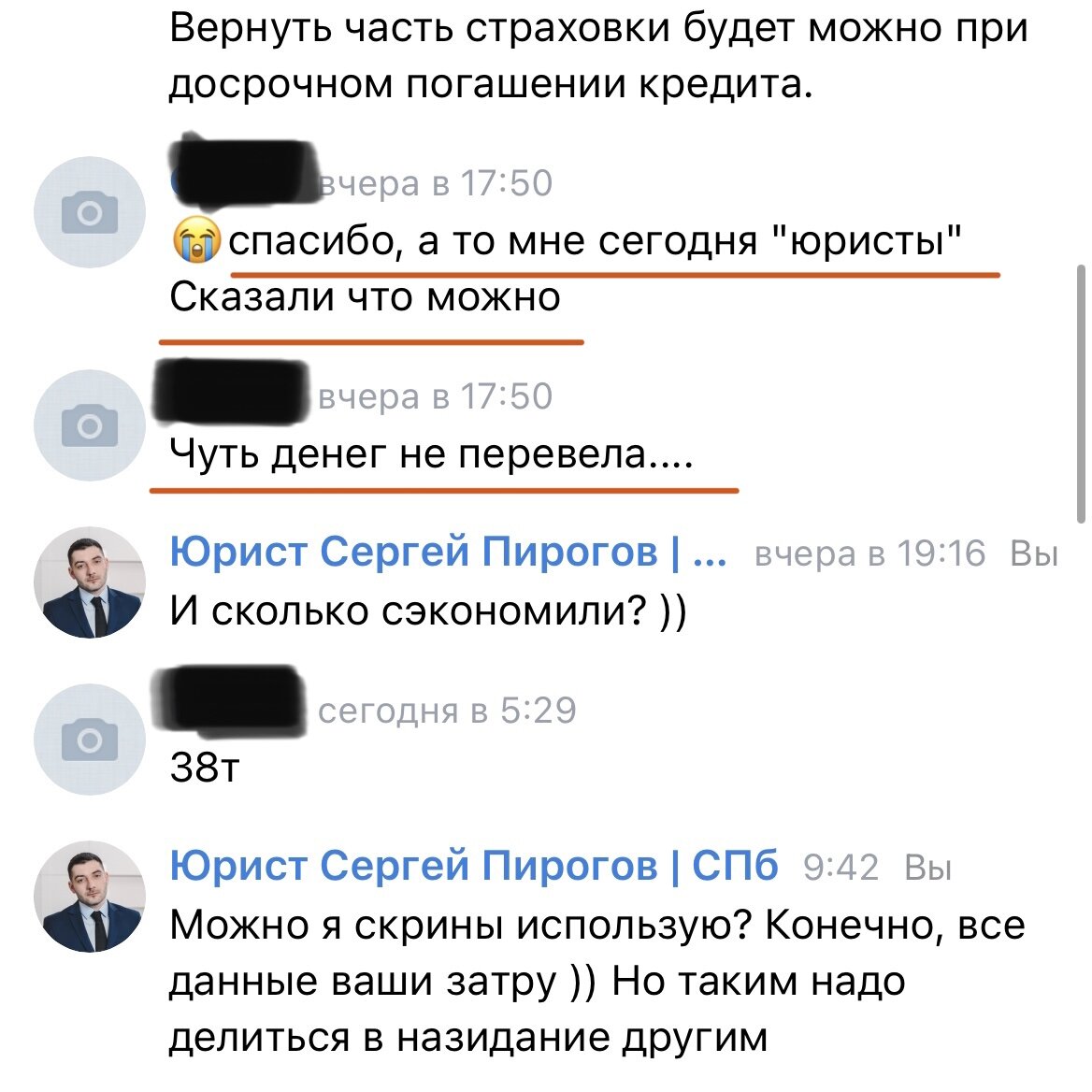Click the camera avatar beside the 17:50 message
This screenshot has width=1092, height=1092.
(91, 212)
